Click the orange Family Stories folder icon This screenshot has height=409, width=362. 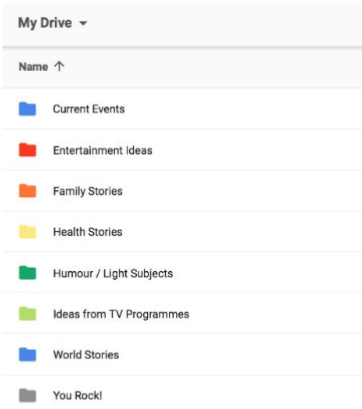(27, 191)
